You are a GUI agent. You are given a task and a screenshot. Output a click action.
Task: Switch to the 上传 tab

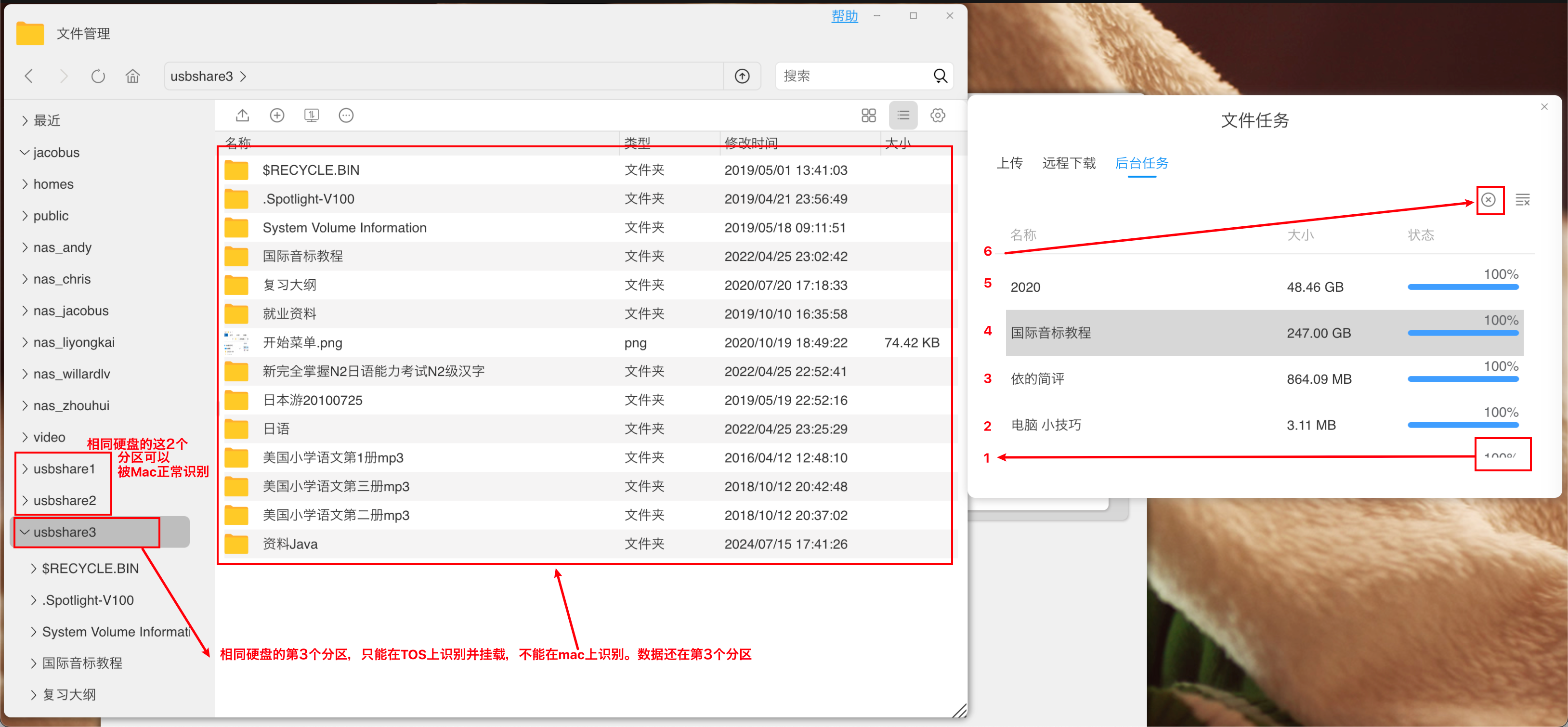click(x=1009, y=163)
